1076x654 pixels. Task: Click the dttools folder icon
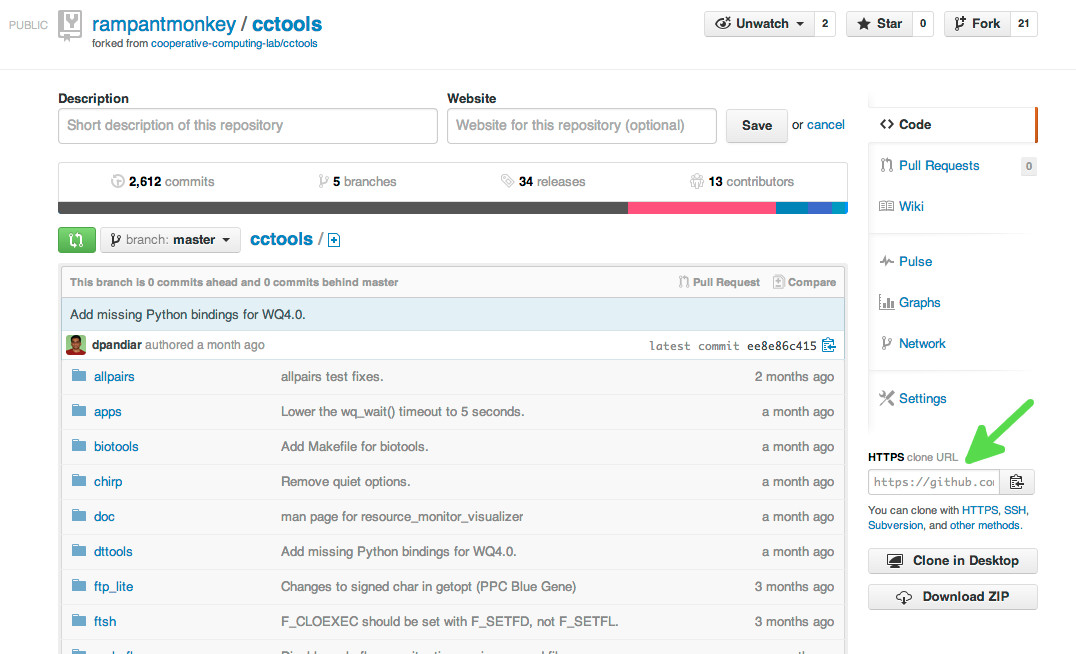click(x=79, y=550)
